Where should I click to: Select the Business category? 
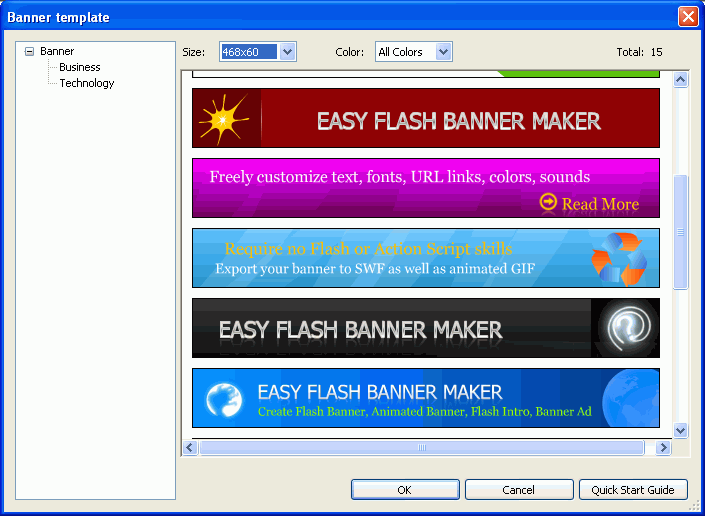pos(80,67)
